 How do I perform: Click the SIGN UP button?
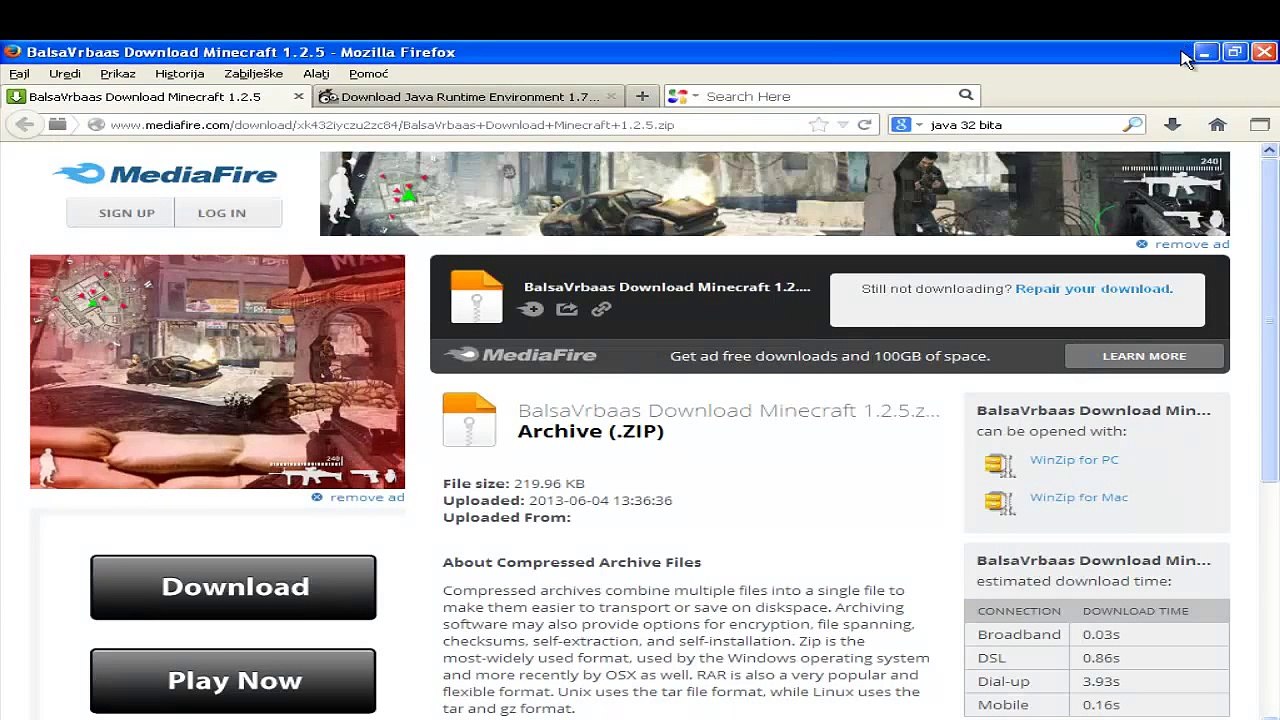[x=121, y=213]
